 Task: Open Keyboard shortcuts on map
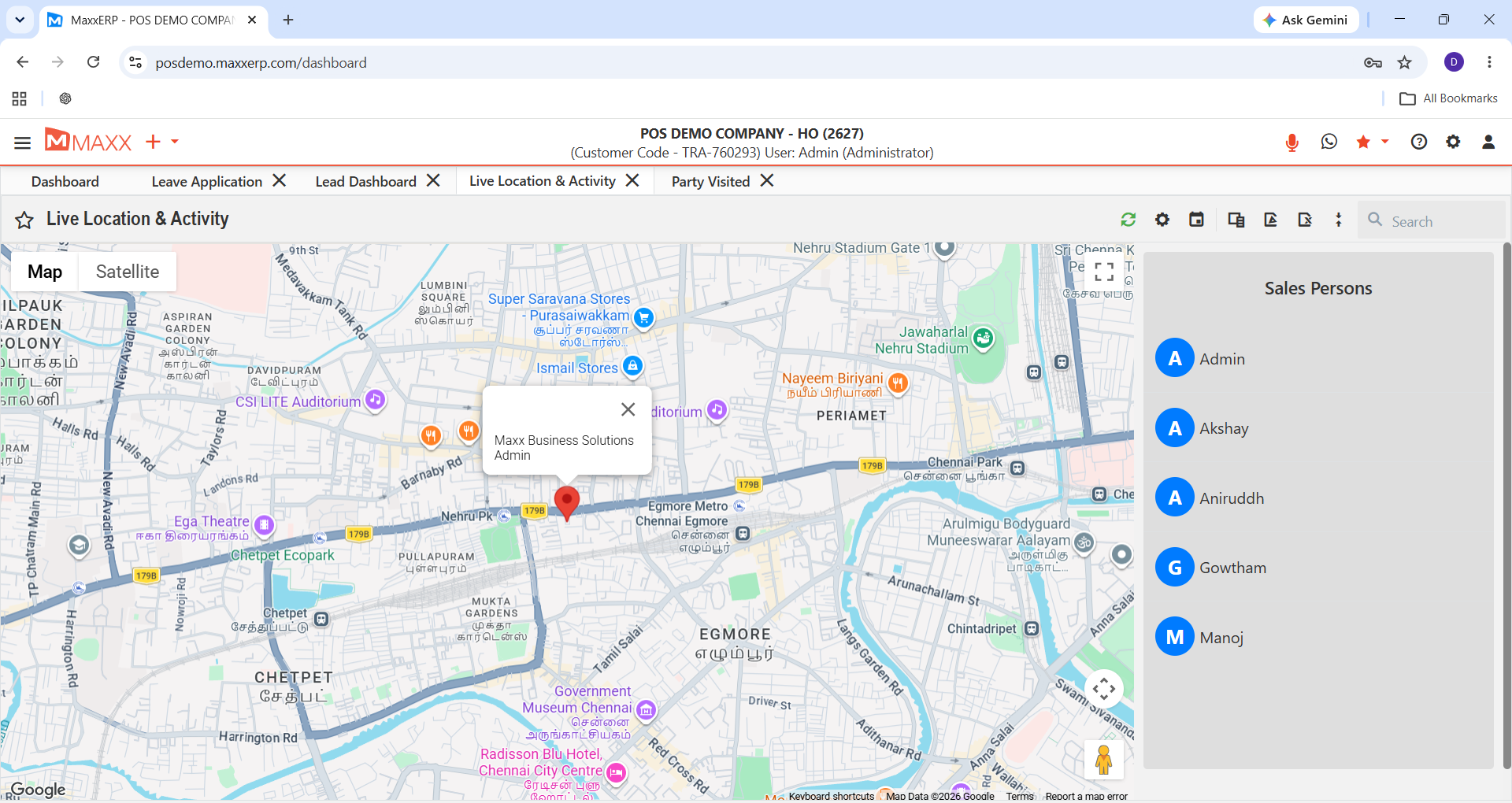click(x=832, y=797)
